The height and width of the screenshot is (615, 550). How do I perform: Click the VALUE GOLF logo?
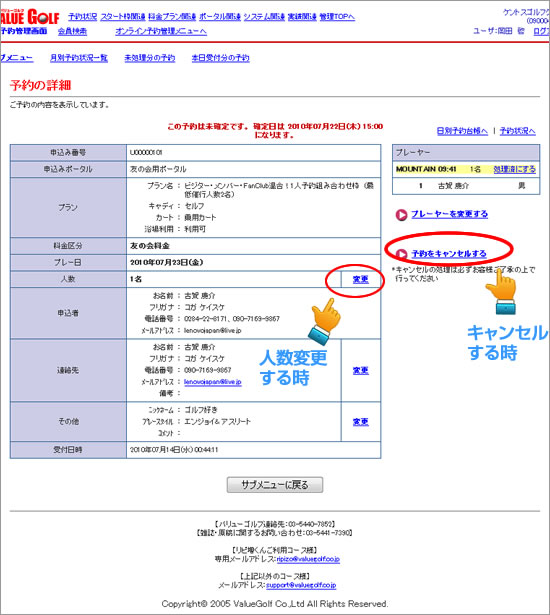[x=29, y=17]
